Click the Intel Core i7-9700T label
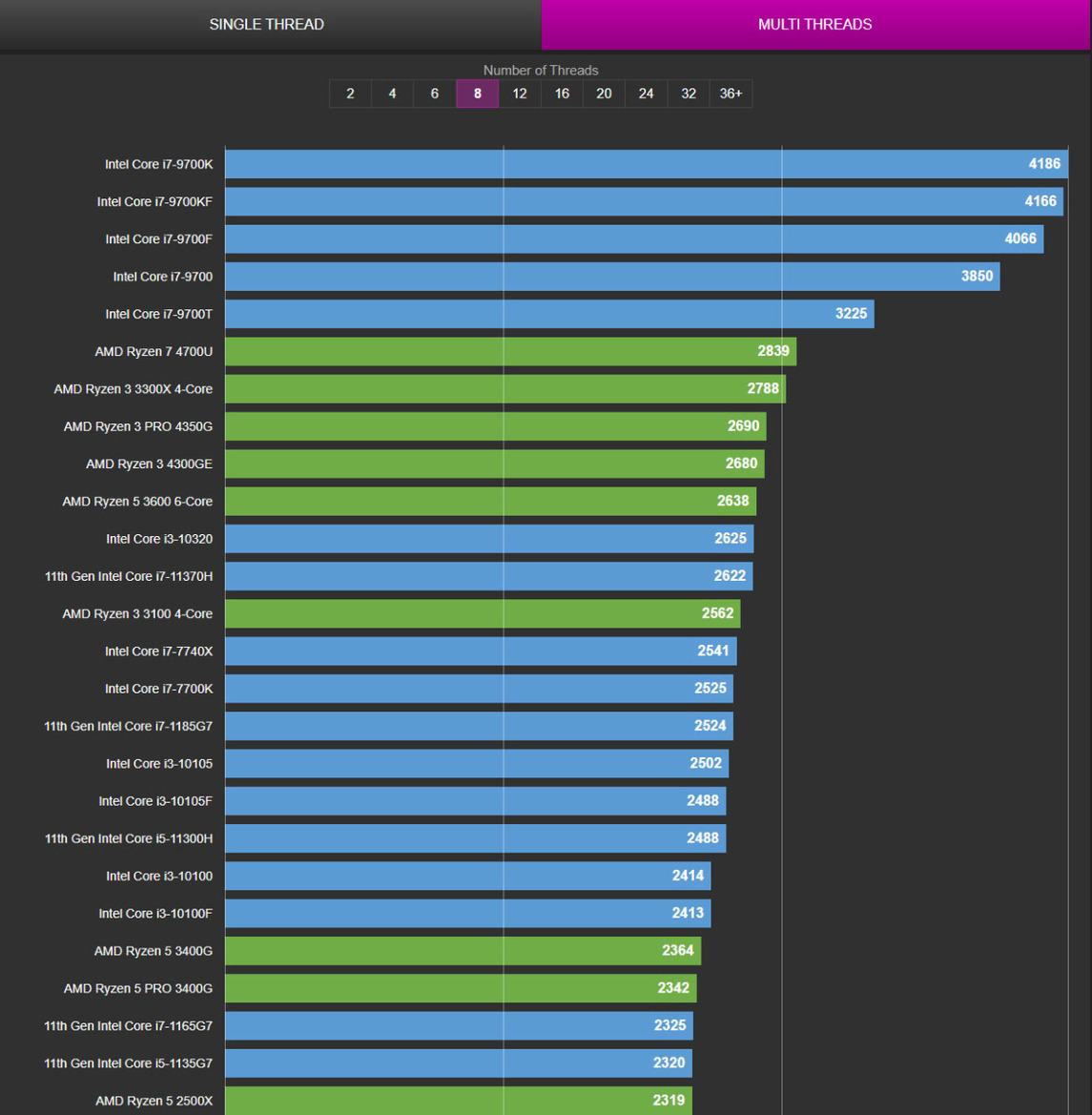The image size is (1092, 1115). pos(158,315)
